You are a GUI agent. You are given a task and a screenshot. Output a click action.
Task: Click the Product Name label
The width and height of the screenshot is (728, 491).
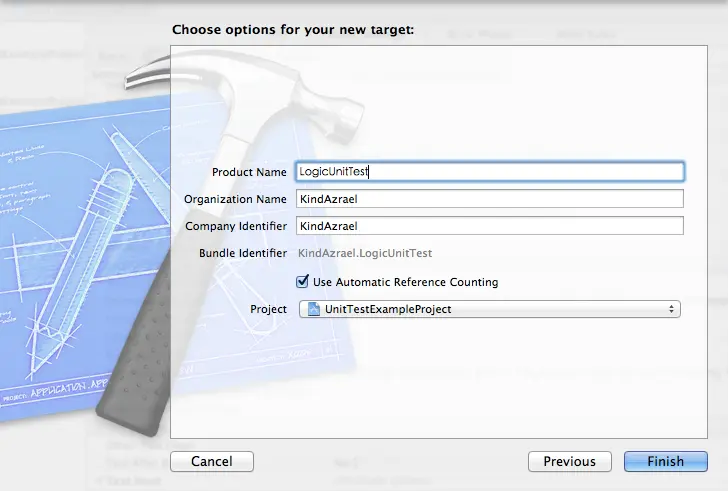[249, 172]
